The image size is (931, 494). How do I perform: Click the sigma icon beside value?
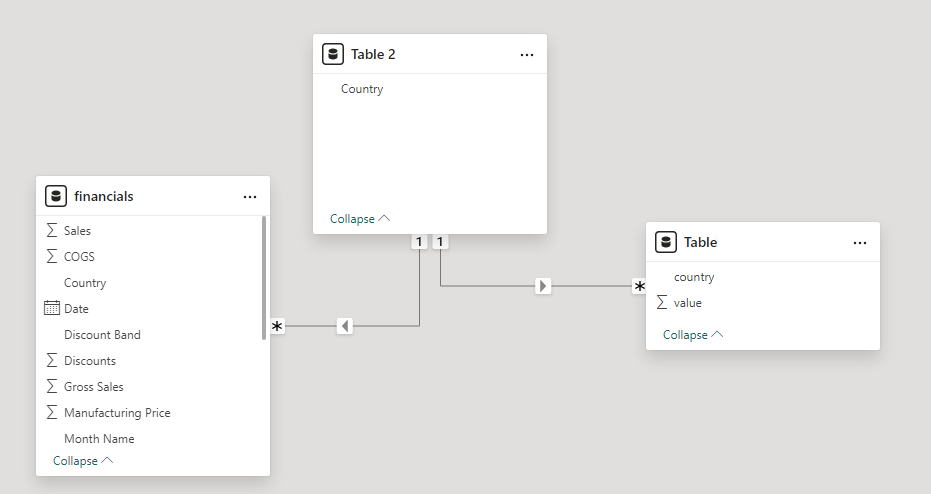(662, 303)
